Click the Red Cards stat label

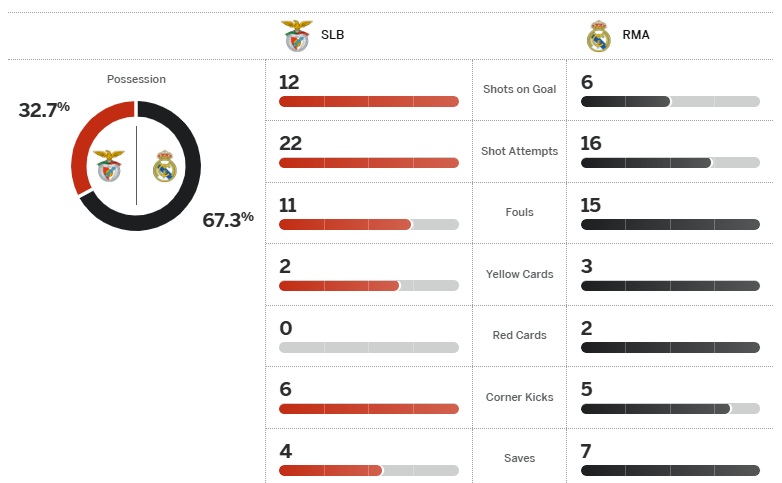(519, 335)
